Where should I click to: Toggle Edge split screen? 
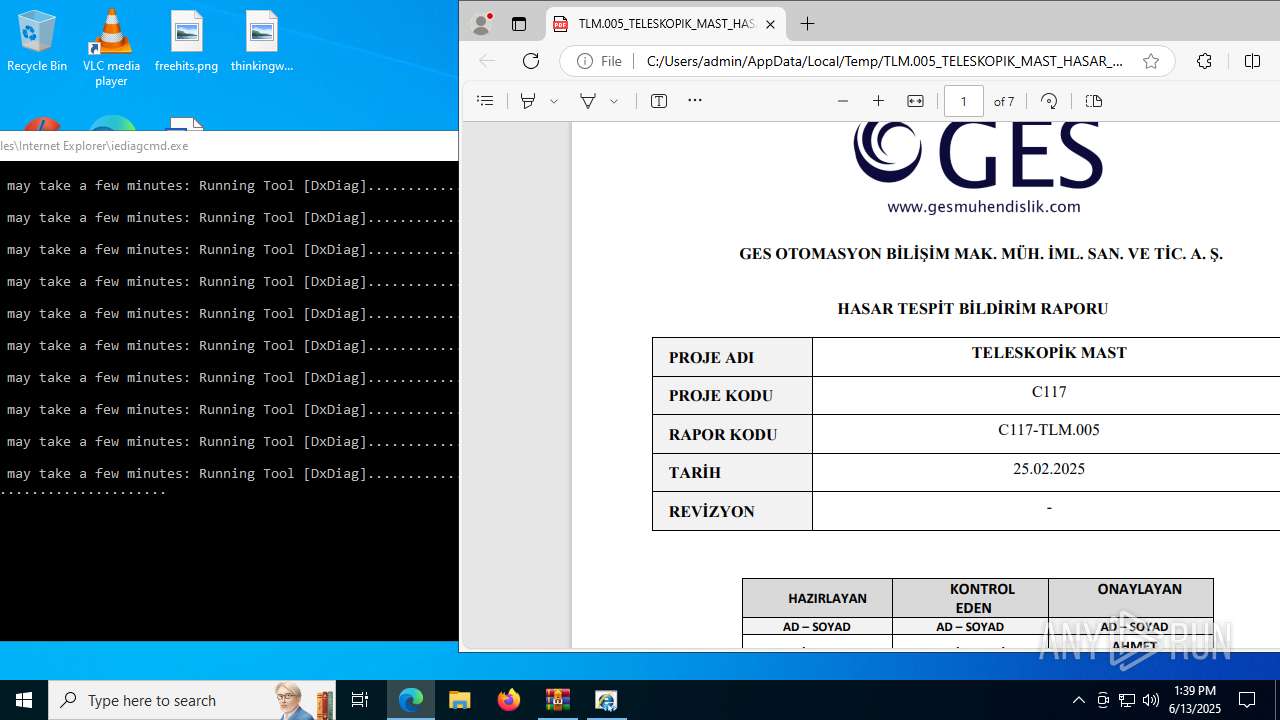click(x=1252, y=61)
